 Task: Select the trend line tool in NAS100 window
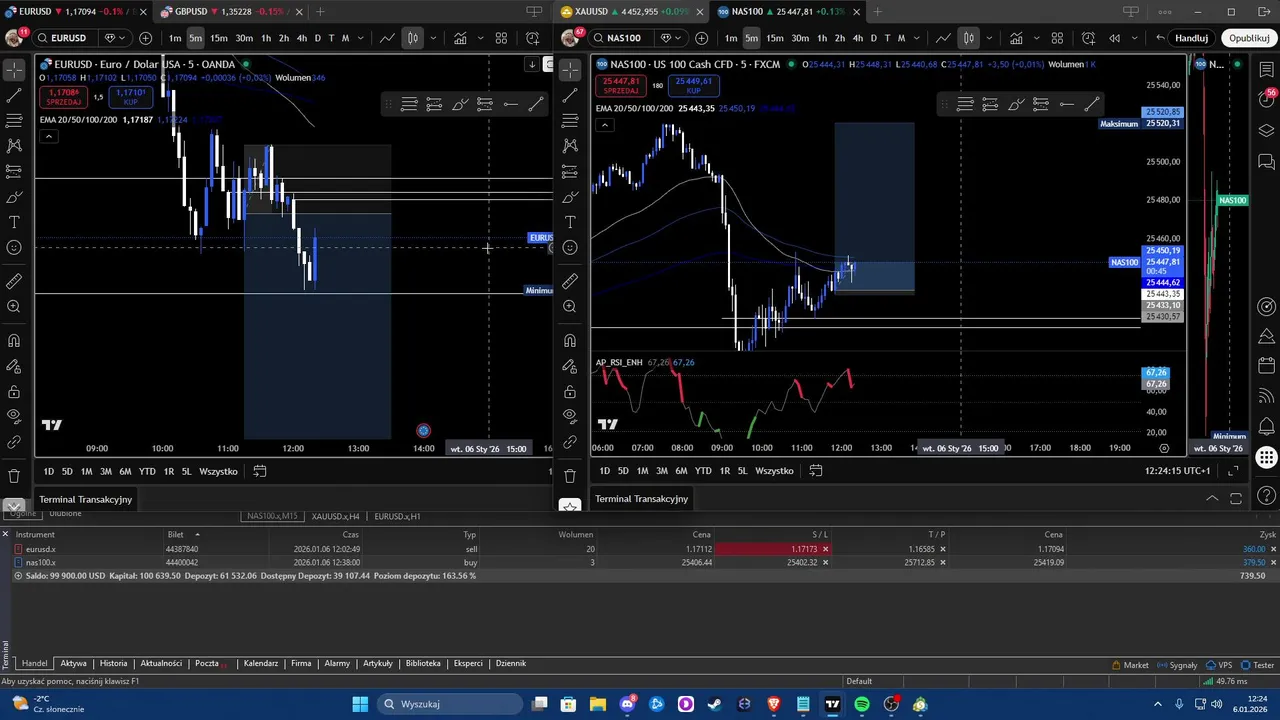click(570, 96)
